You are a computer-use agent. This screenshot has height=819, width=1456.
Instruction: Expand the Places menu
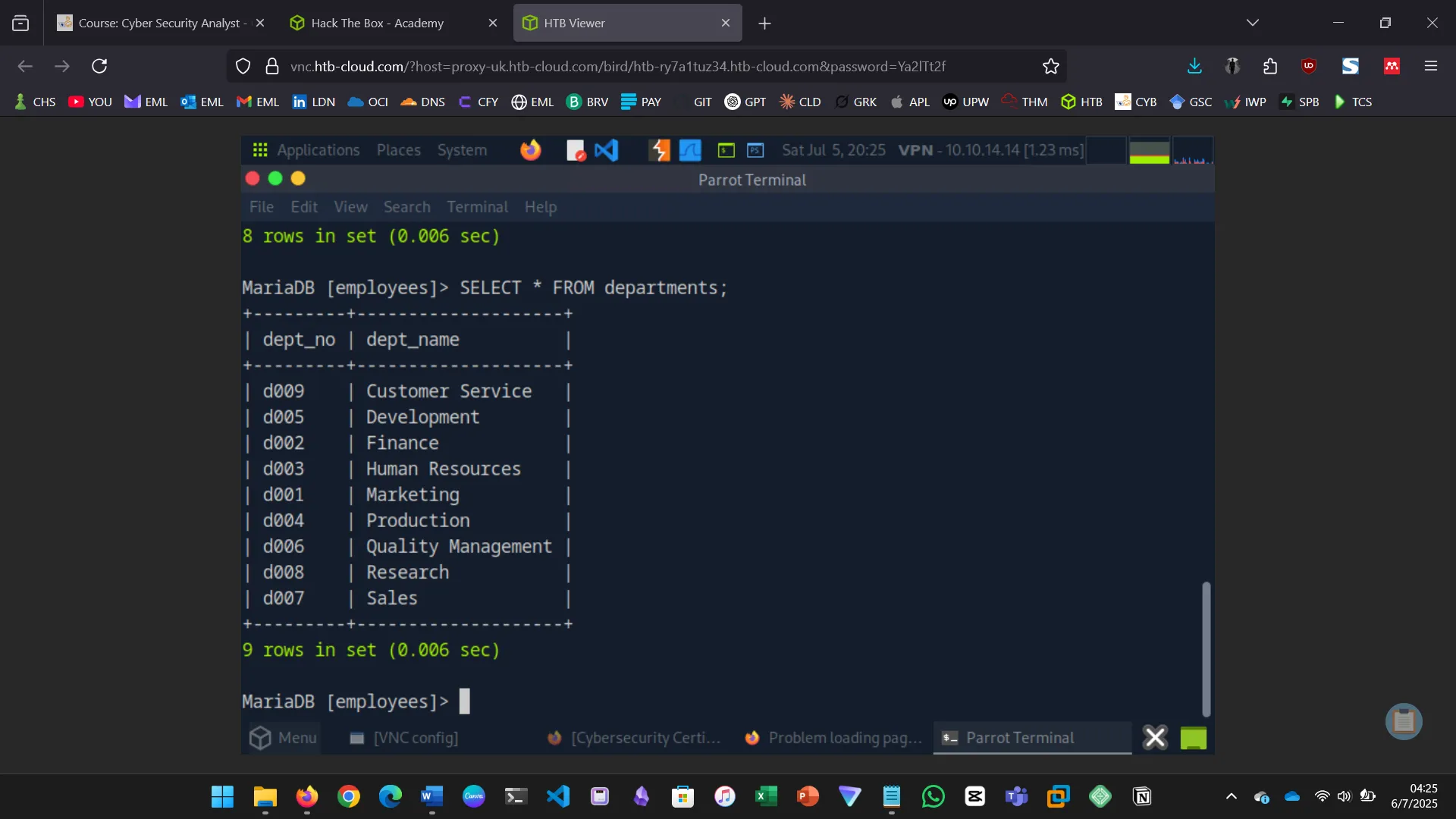398,150
